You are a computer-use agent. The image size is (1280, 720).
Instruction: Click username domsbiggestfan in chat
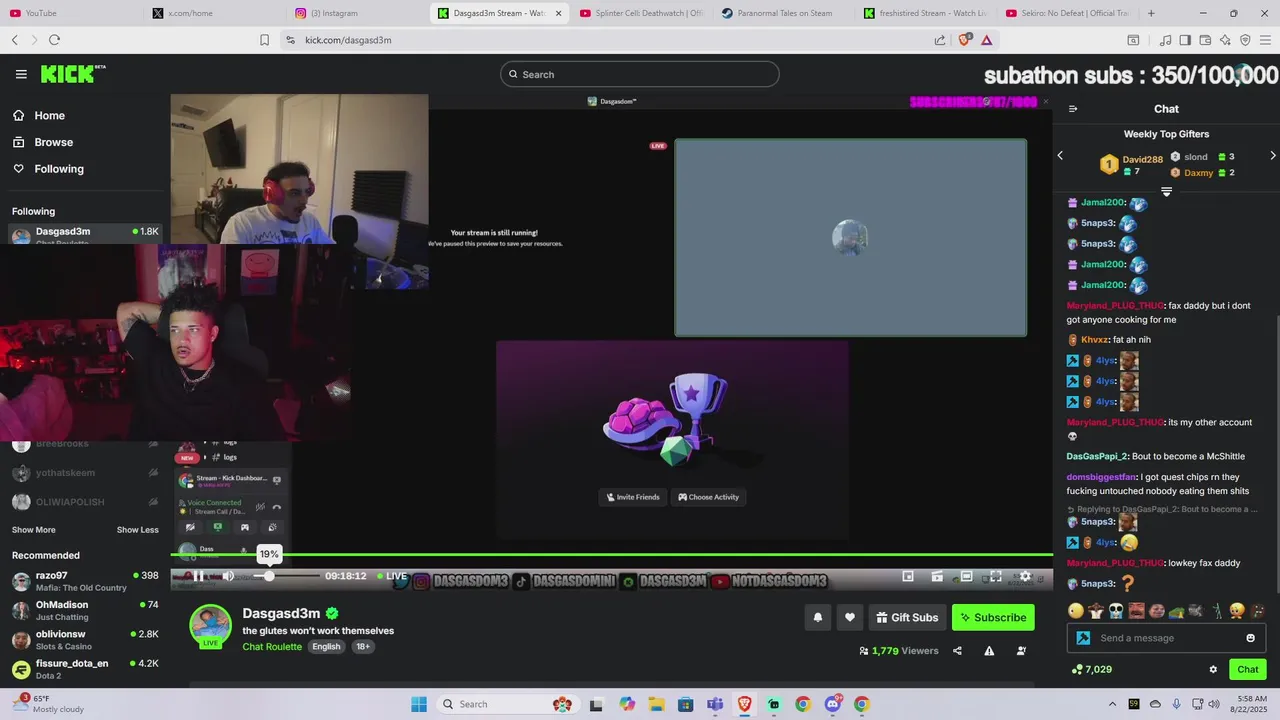pyautogui.click(x=1101, y=477)
